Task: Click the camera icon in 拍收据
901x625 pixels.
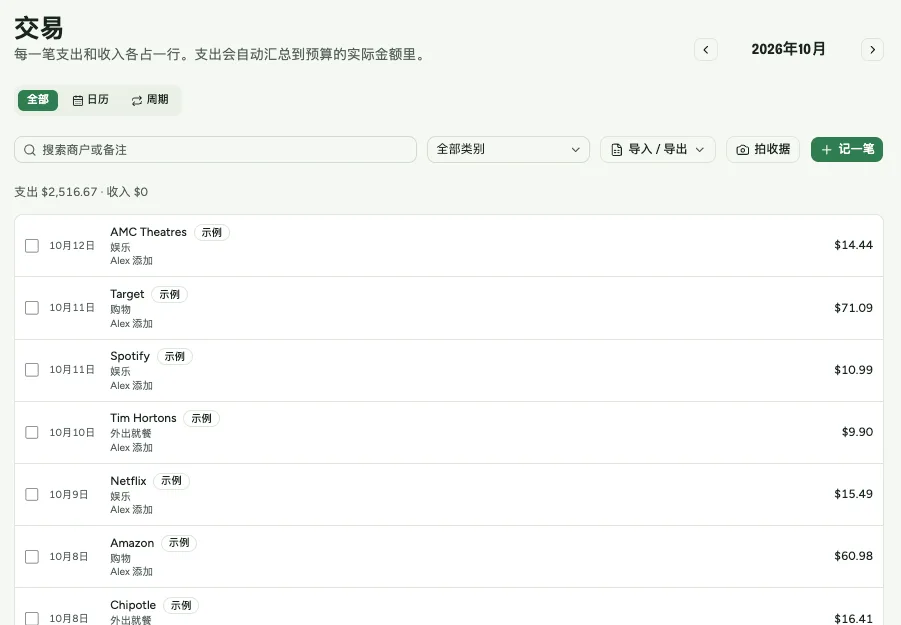Action: pos(742,149)
